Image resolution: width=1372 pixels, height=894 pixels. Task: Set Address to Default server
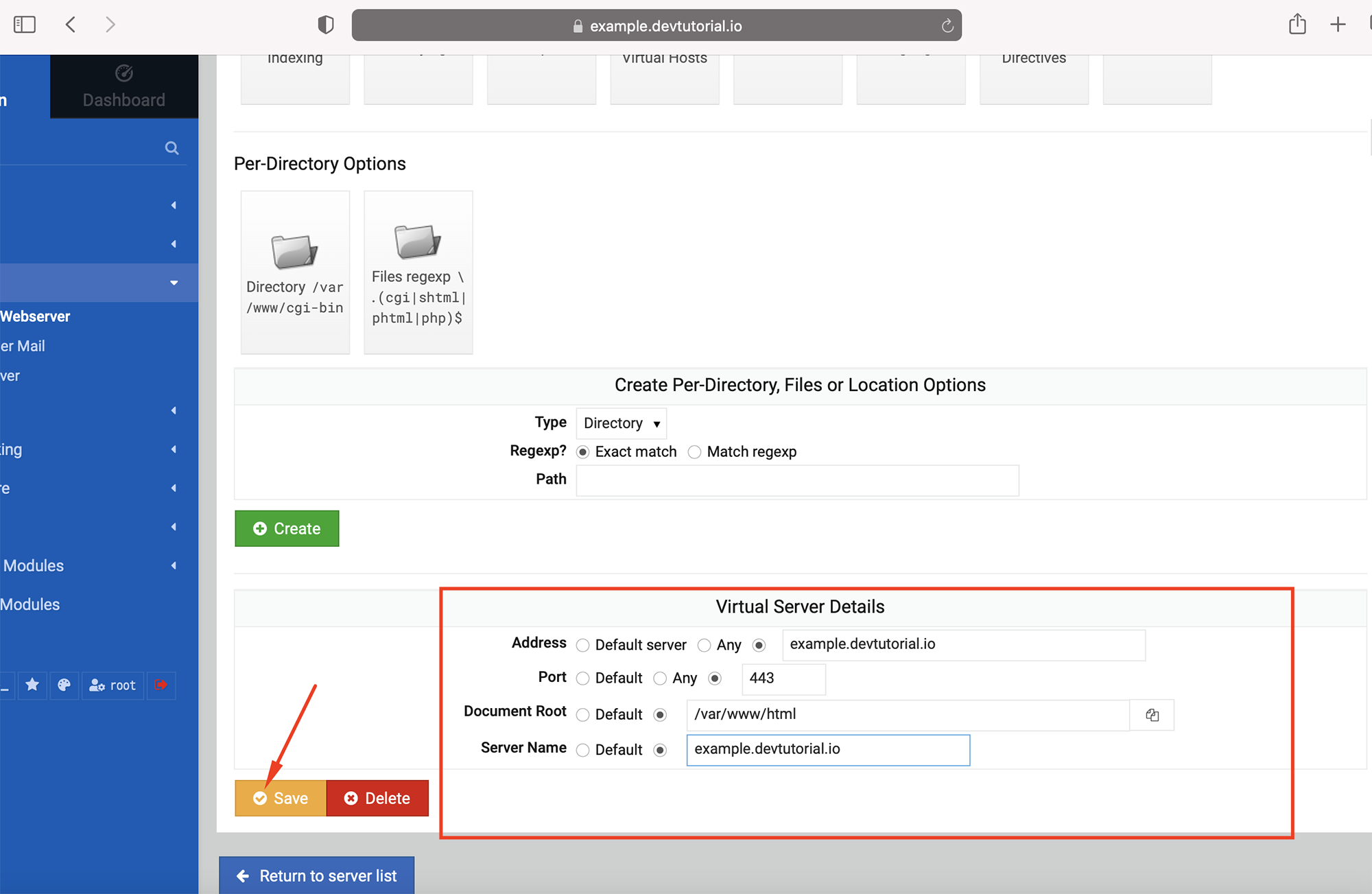click(582, 645)
